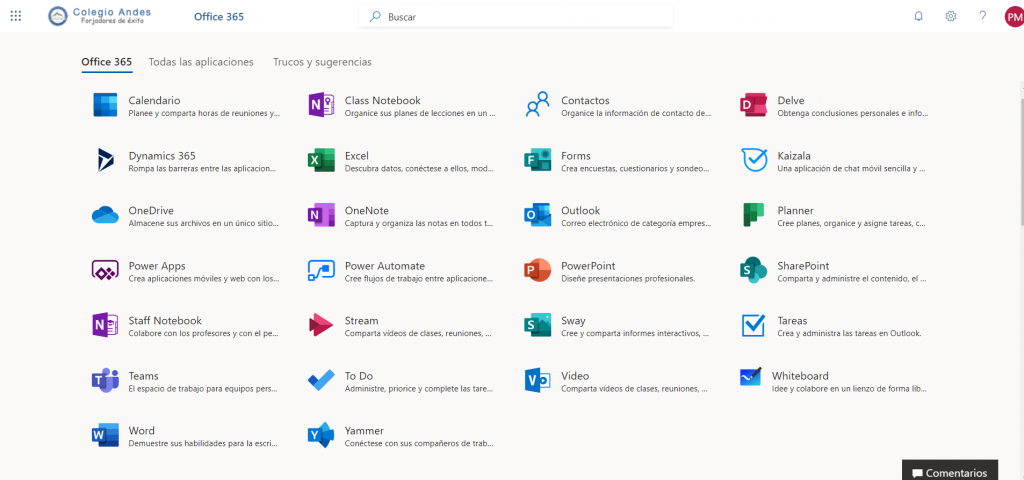Image resolution: width=1024 pixels, height=480 pixels.
Task: Open the Outlook app icon
Action: 537,215
